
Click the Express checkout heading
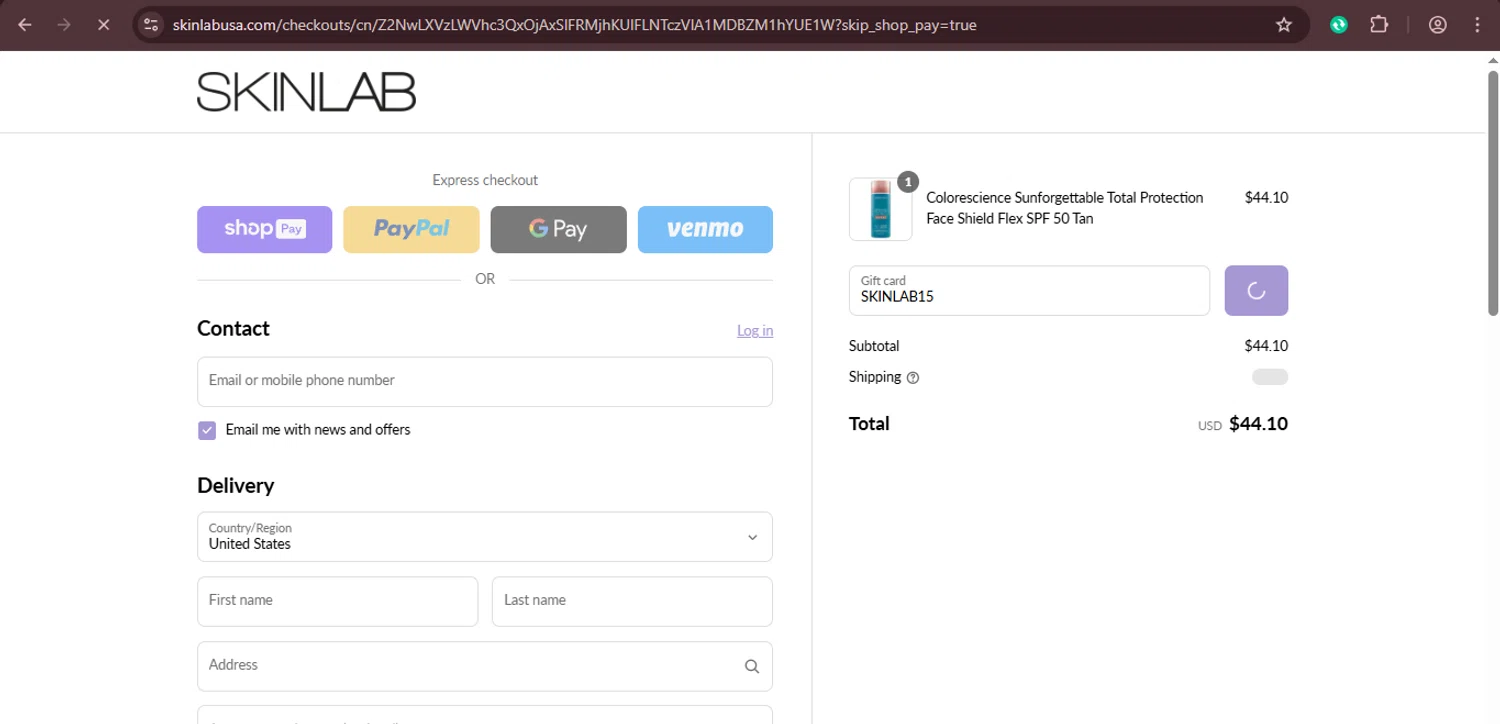[x=485, y=180]
